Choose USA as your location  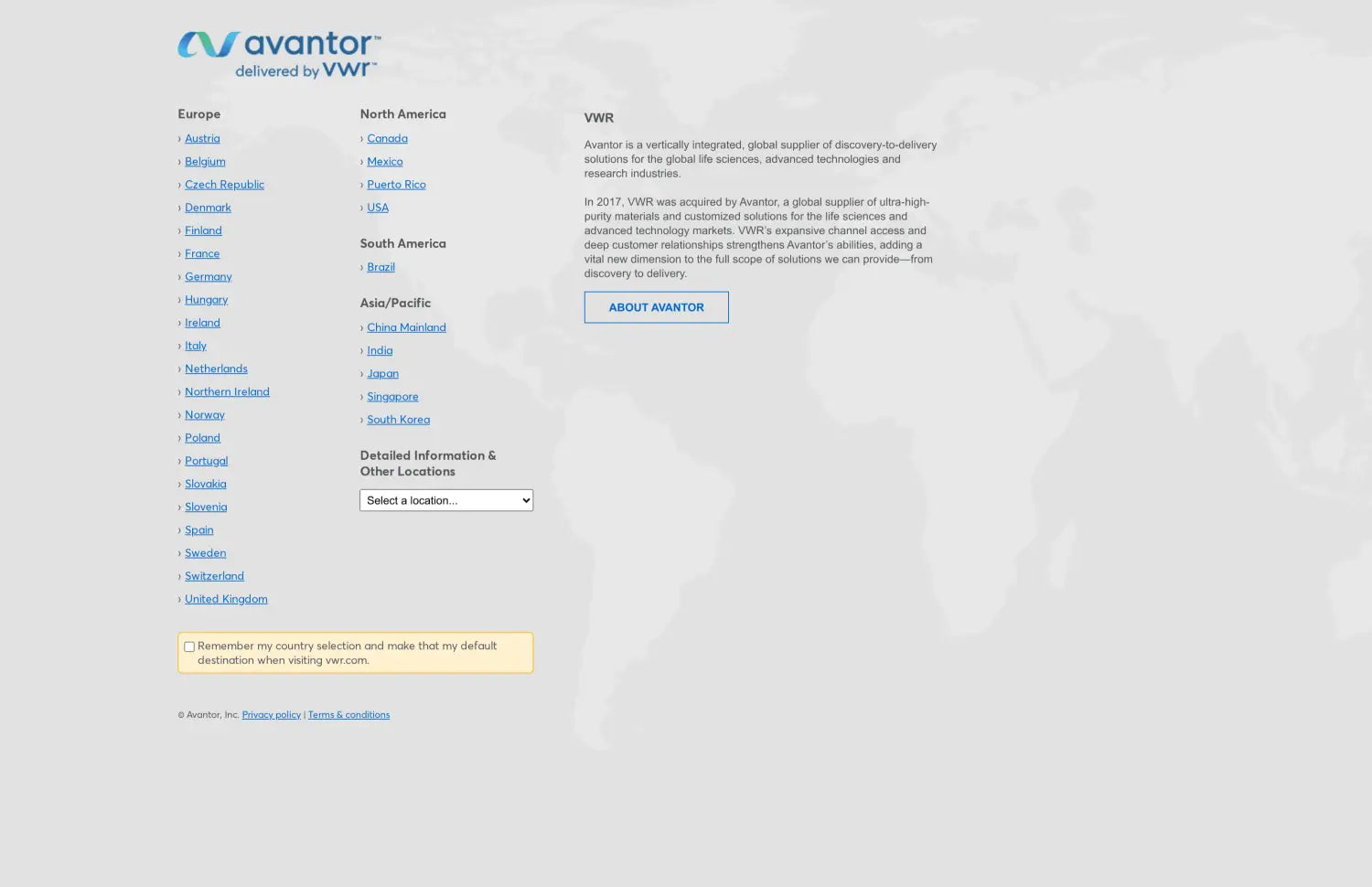click(378, 207)
